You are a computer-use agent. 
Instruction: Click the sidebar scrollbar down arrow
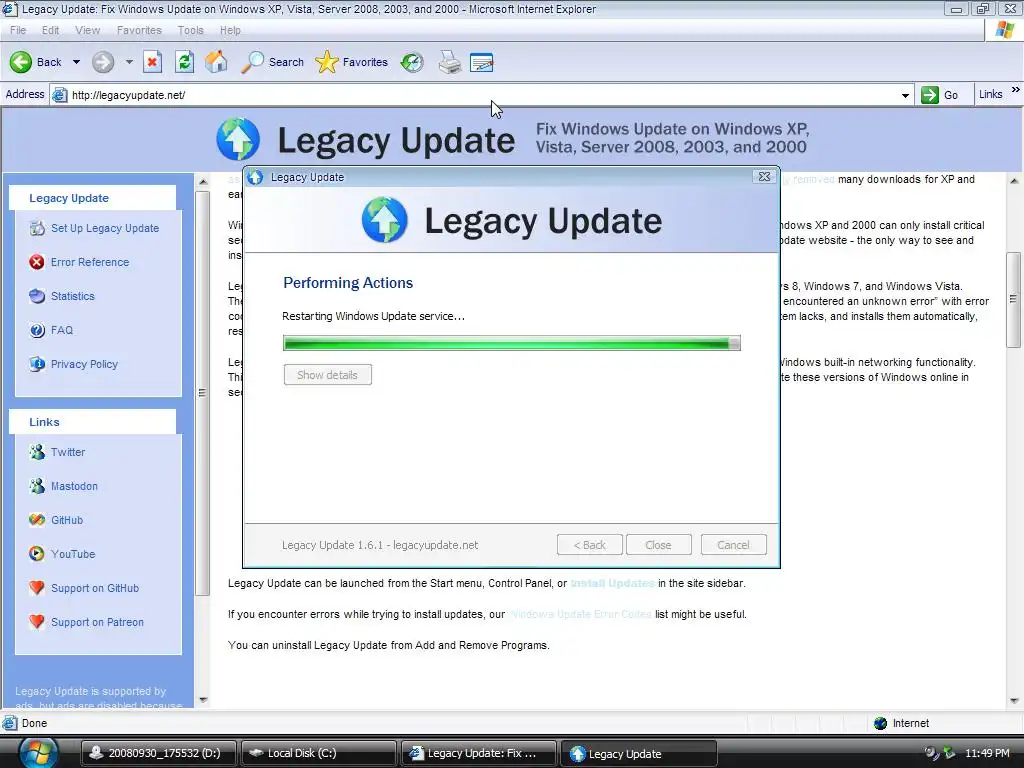[x=202, y=699]
